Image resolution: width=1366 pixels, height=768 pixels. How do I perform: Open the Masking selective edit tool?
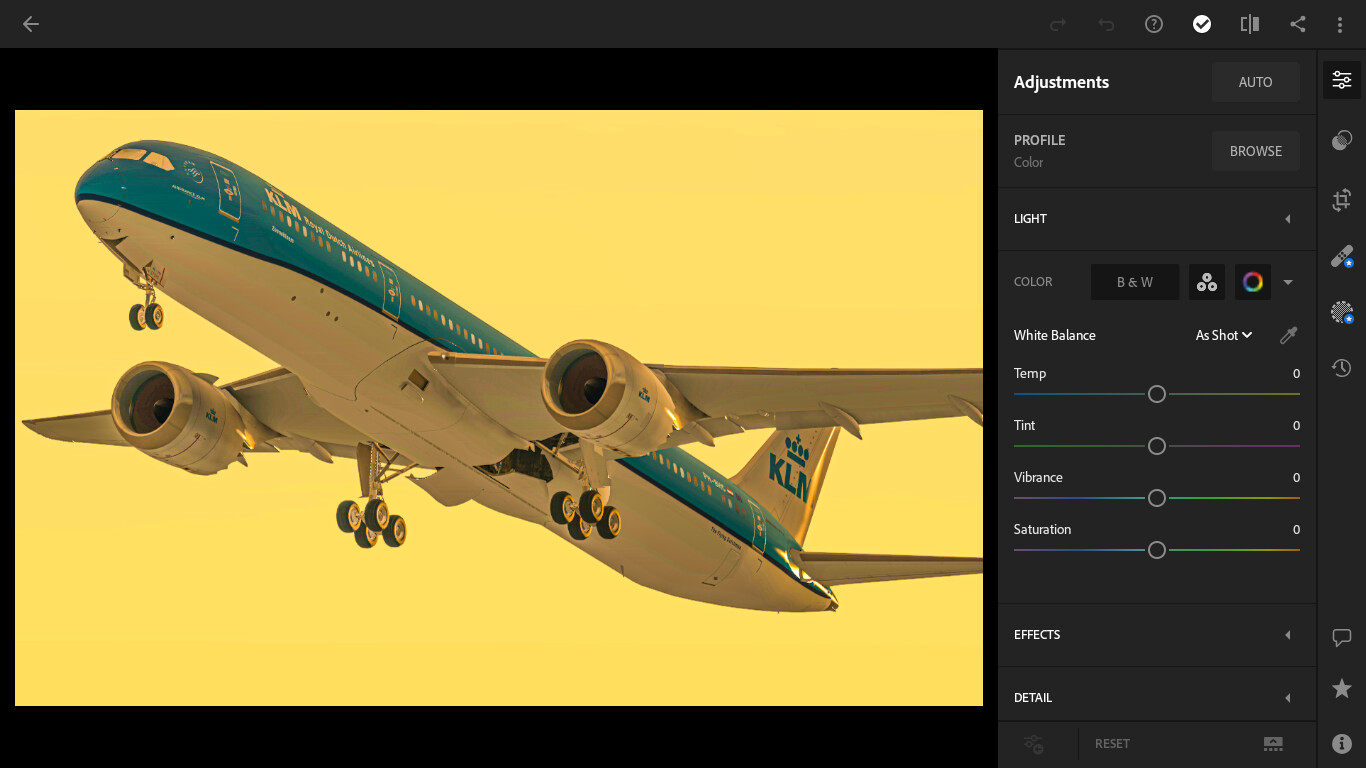[x=1342, y=312]
